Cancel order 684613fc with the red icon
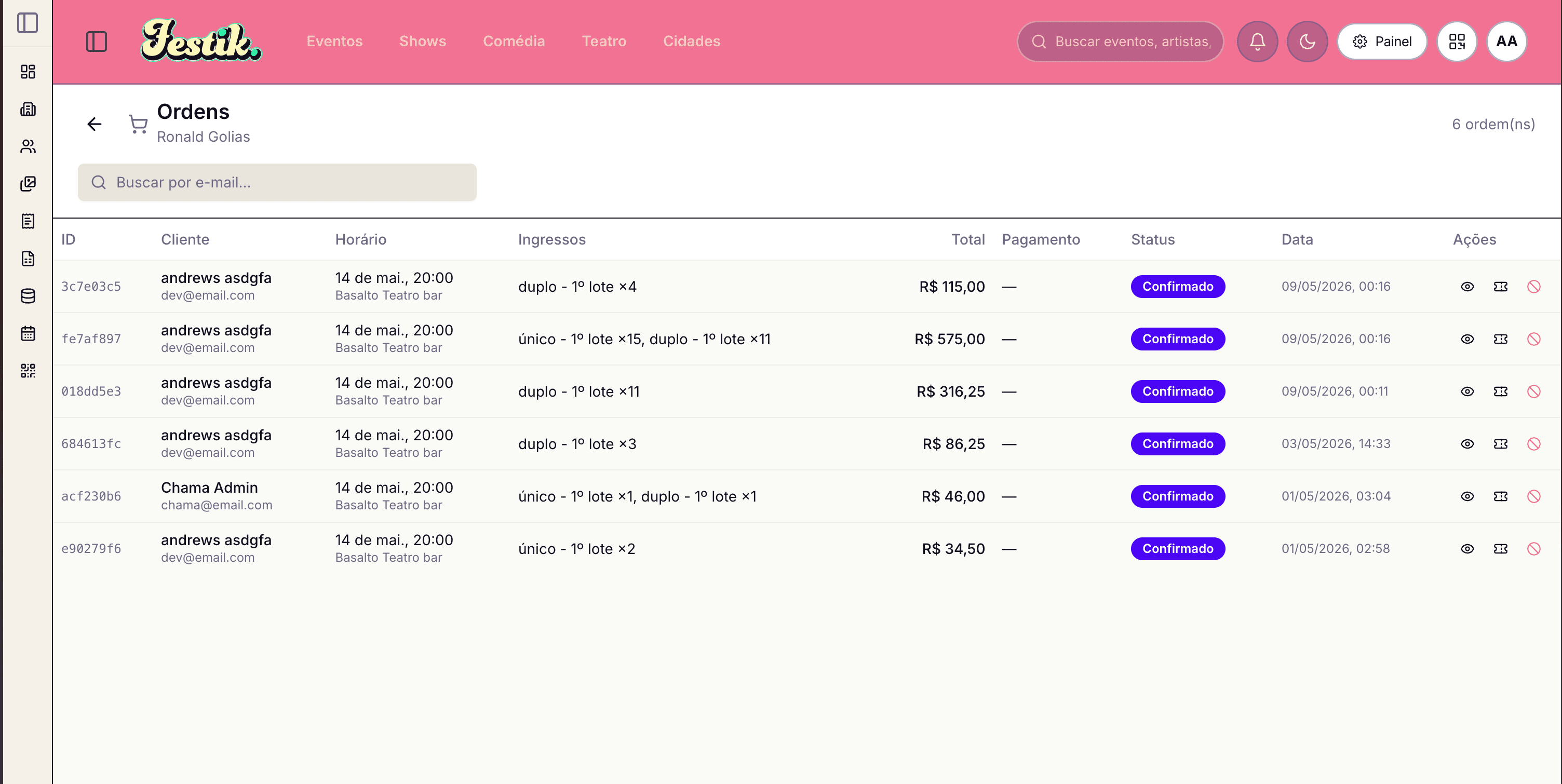1562x784 pixels. [x=1533, y=444]
